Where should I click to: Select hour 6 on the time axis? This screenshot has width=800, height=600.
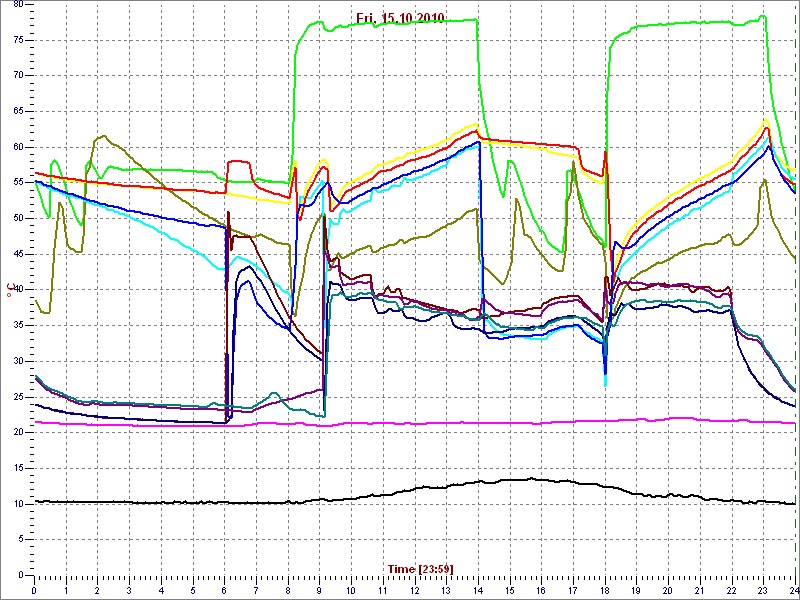click(x=225, y=590)
